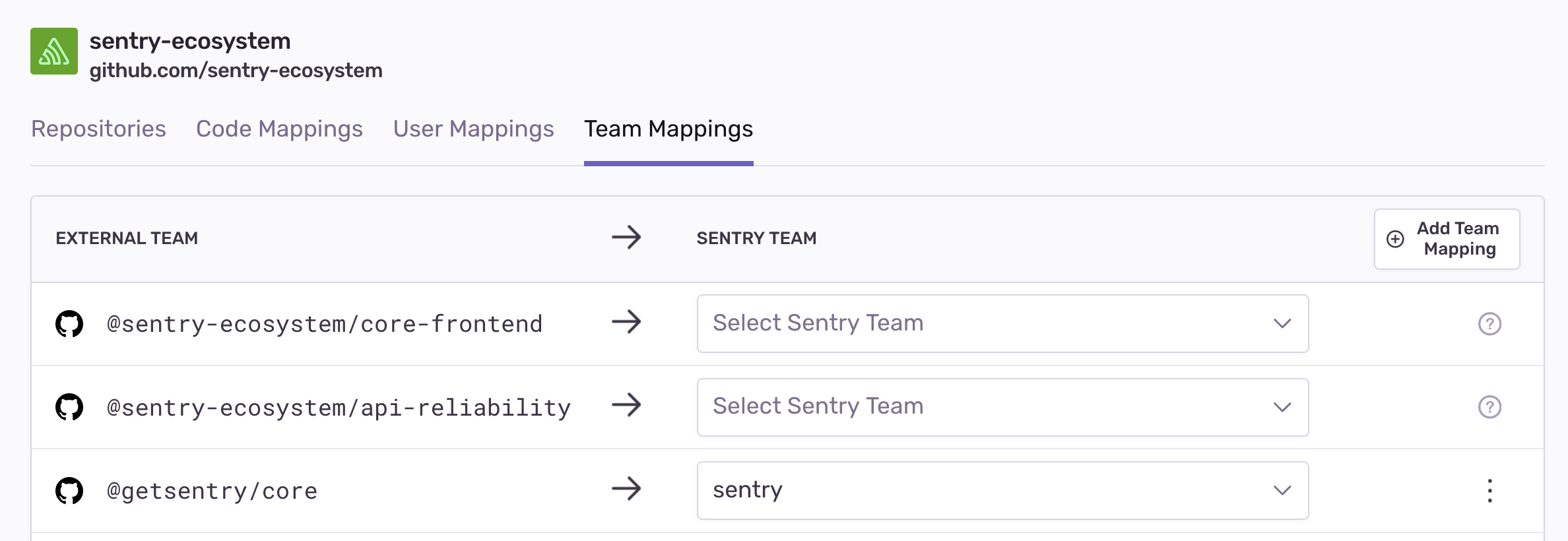Click GitHub icon beside api-reliability team

[x=69, y=407]
